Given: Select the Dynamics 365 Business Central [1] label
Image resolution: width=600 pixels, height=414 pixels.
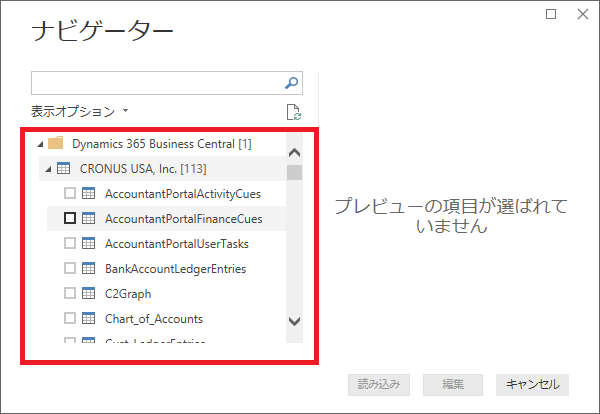Looking at the screenshot, I should 162,144.
